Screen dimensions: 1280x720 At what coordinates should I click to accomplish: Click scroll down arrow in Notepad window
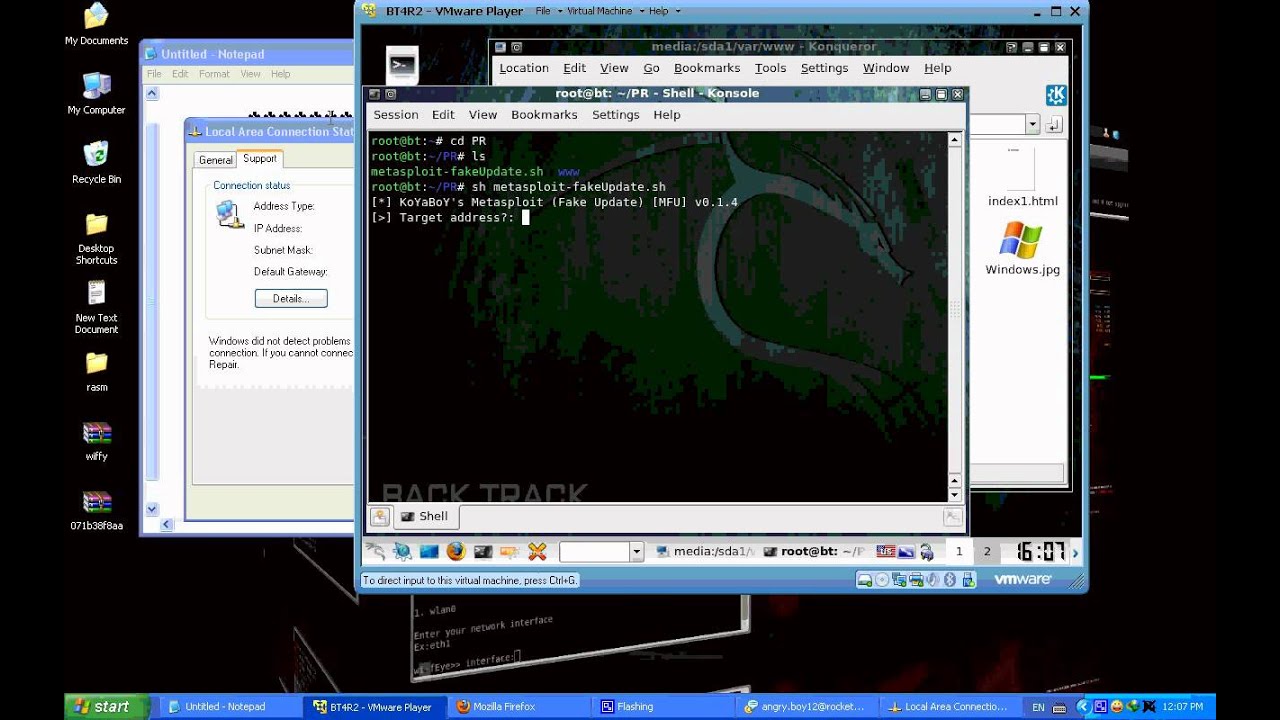tap(152, 510)
